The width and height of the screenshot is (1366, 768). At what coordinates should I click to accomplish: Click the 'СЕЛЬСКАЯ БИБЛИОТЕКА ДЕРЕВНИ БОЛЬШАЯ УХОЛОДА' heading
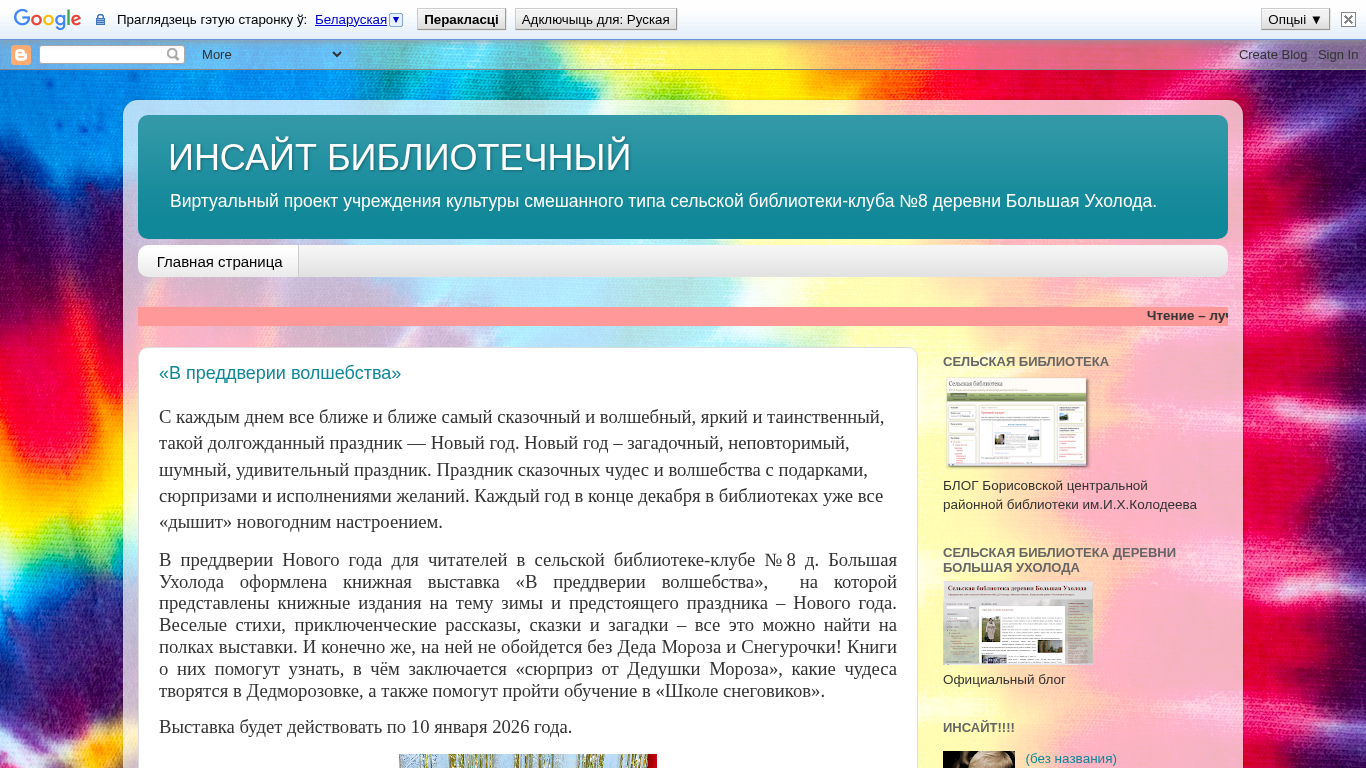[x=1059, y=560]
